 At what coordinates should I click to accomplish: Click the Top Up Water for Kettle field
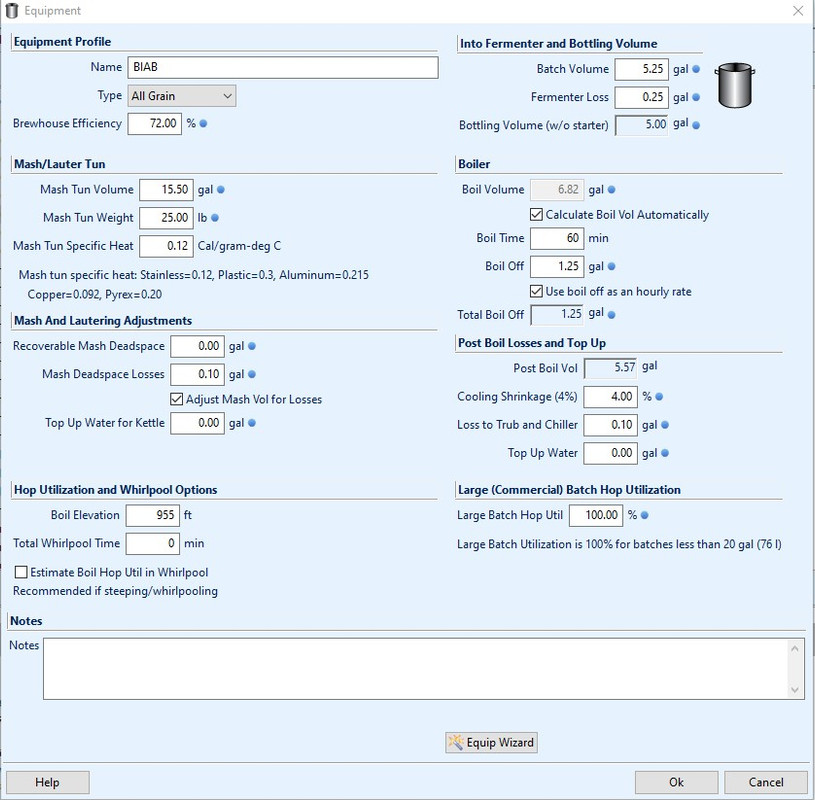(198, 423)
